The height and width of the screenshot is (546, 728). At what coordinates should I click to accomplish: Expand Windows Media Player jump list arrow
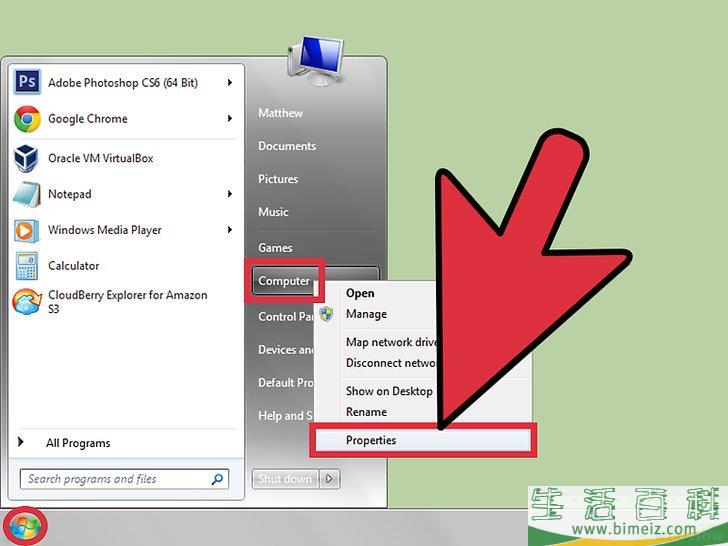pyautogui.click(x=229, y=230)
